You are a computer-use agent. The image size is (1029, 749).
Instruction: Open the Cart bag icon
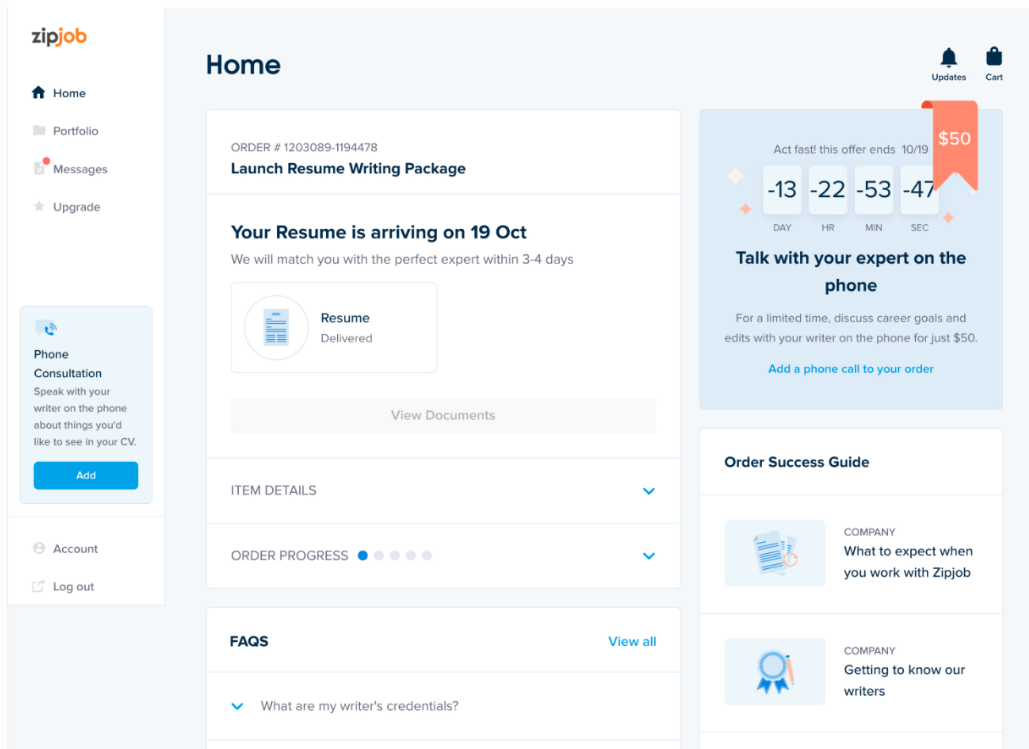(994, 56)
